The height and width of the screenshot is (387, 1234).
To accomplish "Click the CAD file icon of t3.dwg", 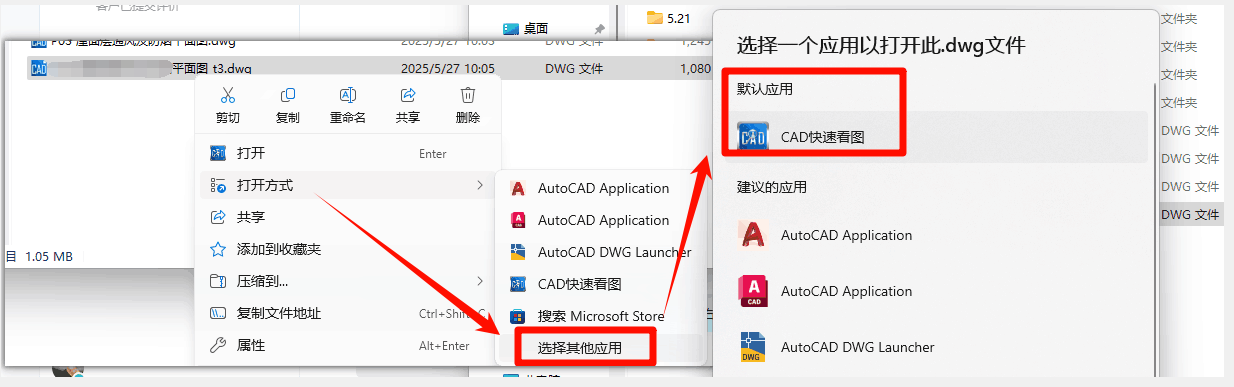I will [x=40, y=69].
